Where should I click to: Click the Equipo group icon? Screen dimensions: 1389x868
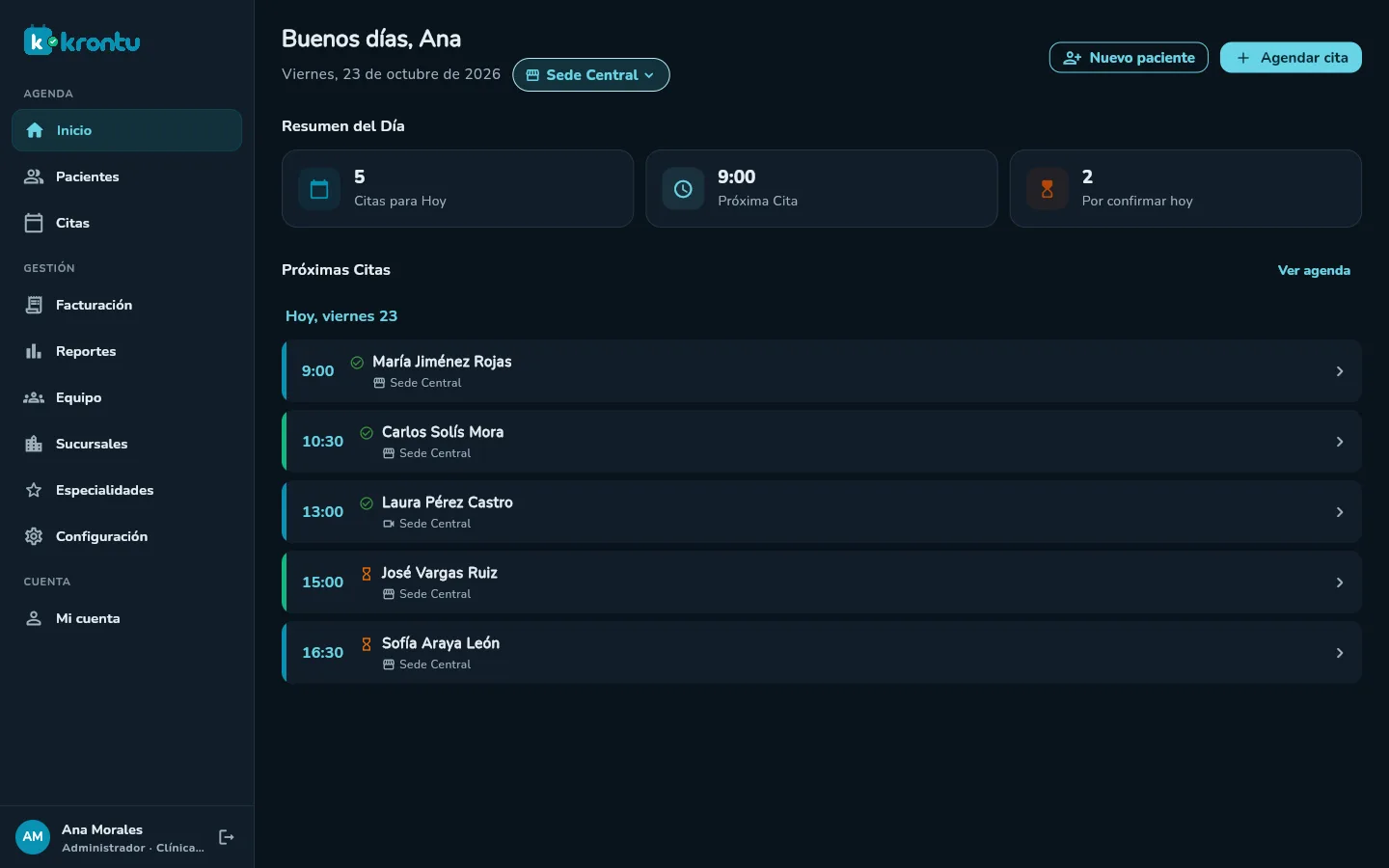[34, 397]
